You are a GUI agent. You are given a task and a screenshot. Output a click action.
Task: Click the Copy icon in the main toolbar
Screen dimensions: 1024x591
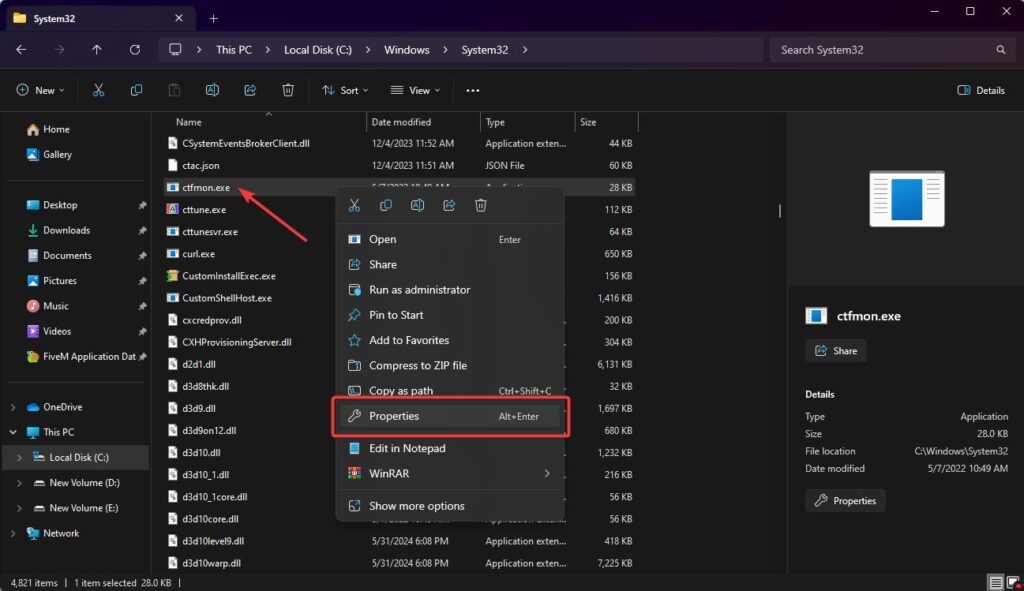(x=136, y=90)
